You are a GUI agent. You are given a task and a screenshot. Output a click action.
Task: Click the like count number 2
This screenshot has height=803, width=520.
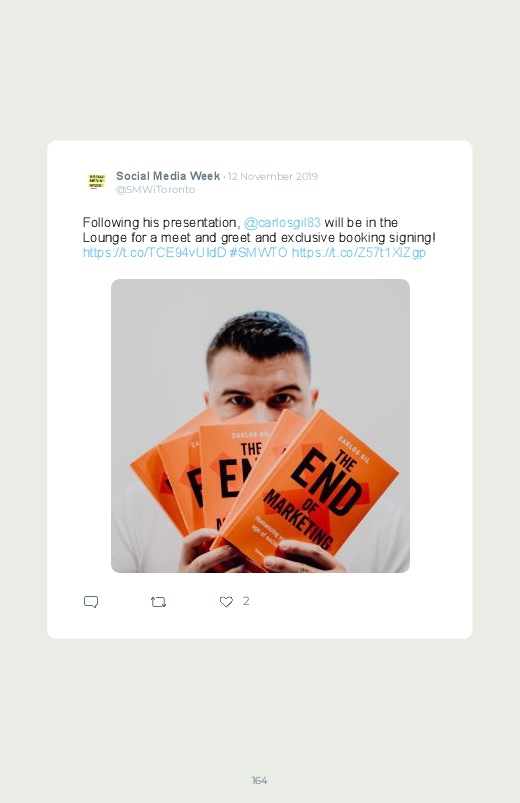246,601
